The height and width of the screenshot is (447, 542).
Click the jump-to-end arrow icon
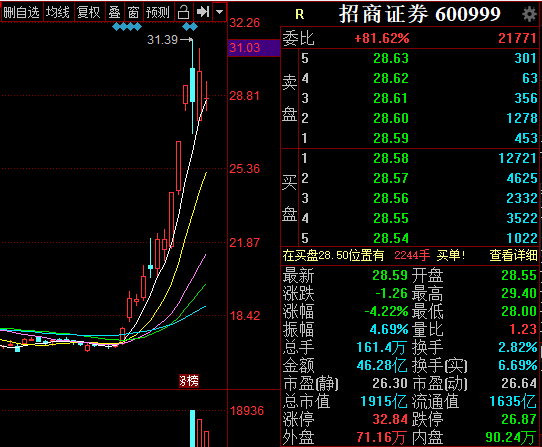coord(203,12)
